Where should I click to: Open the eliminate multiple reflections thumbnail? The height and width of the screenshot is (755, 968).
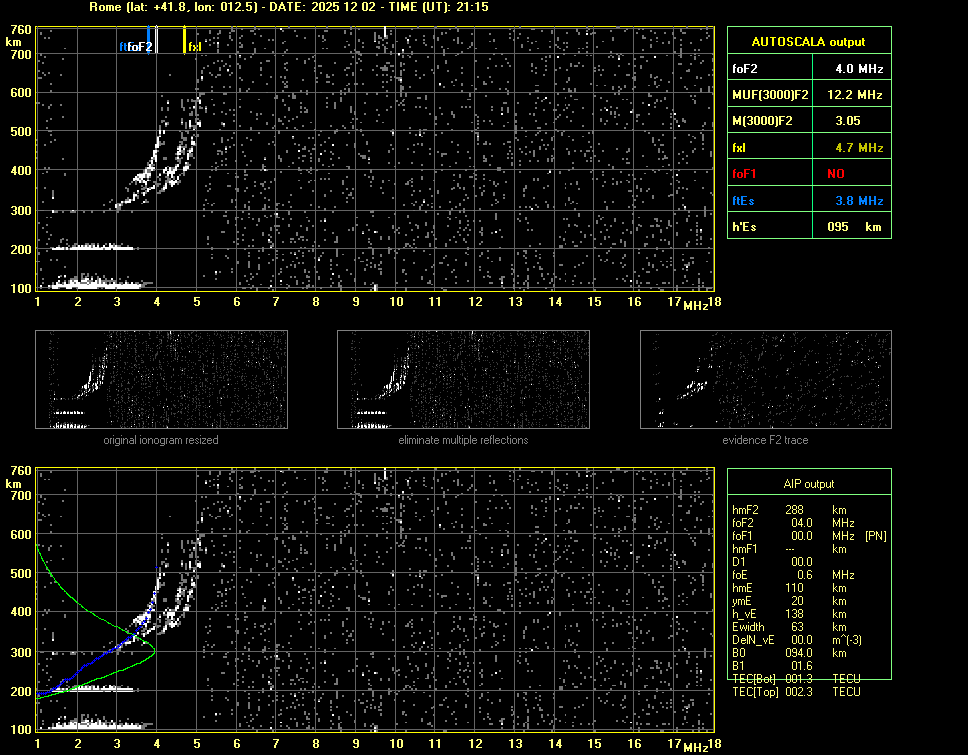coord(463,379)
